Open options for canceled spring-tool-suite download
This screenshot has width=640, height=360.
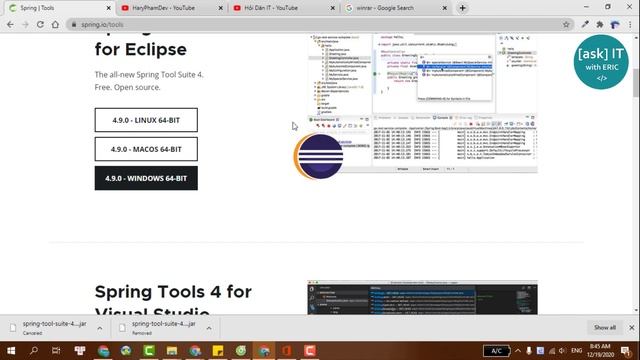(100, 328)
